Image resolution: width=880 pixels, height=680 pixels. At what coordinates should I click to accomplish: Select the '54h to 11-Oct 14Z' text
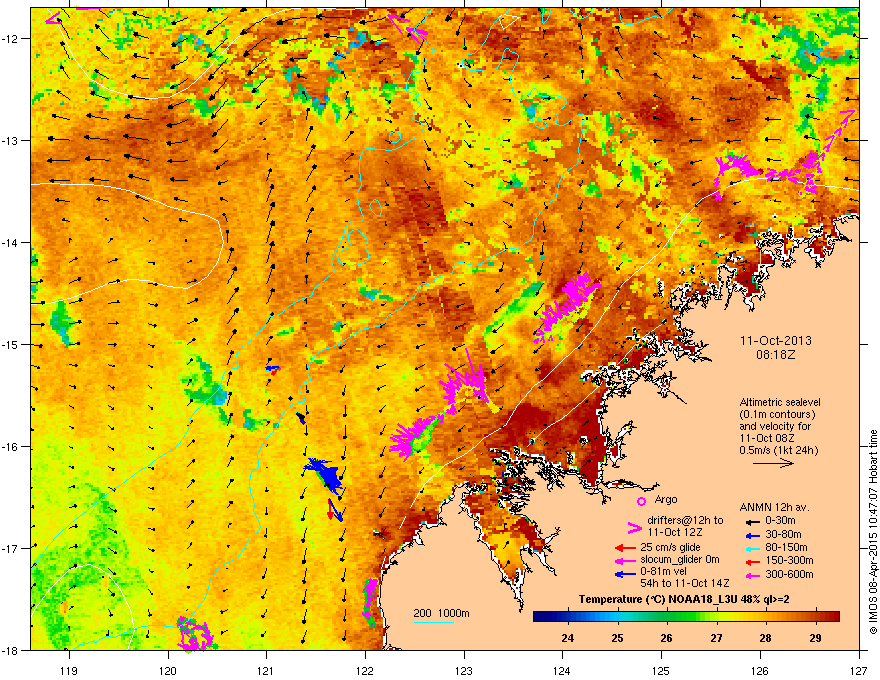685,583
